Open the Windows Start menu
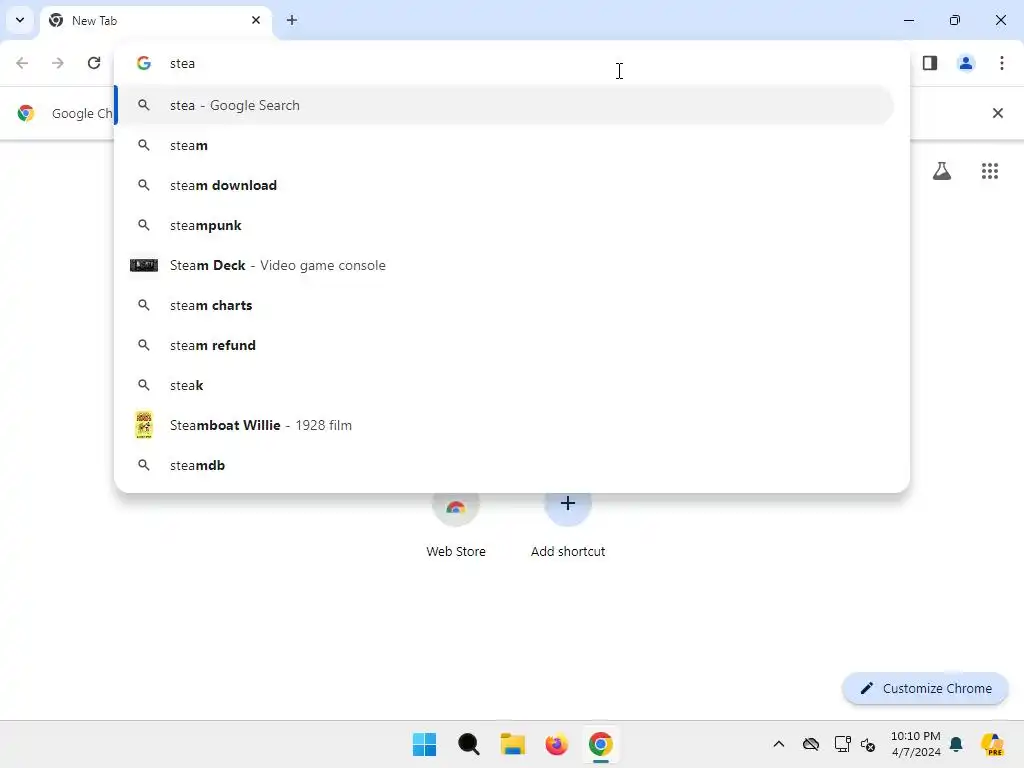1024x768 pixels. pyautogui.click(x=424, y=744)
